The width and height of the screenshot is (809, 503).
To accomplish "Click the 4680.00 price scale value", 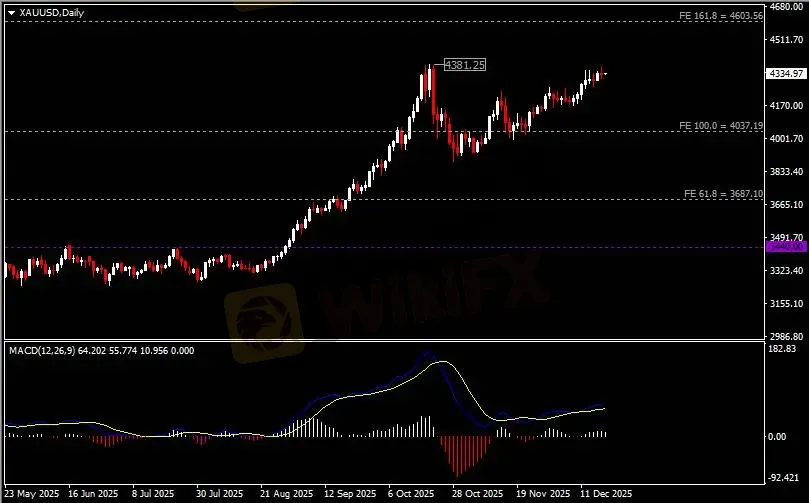I will click(786, 7).
